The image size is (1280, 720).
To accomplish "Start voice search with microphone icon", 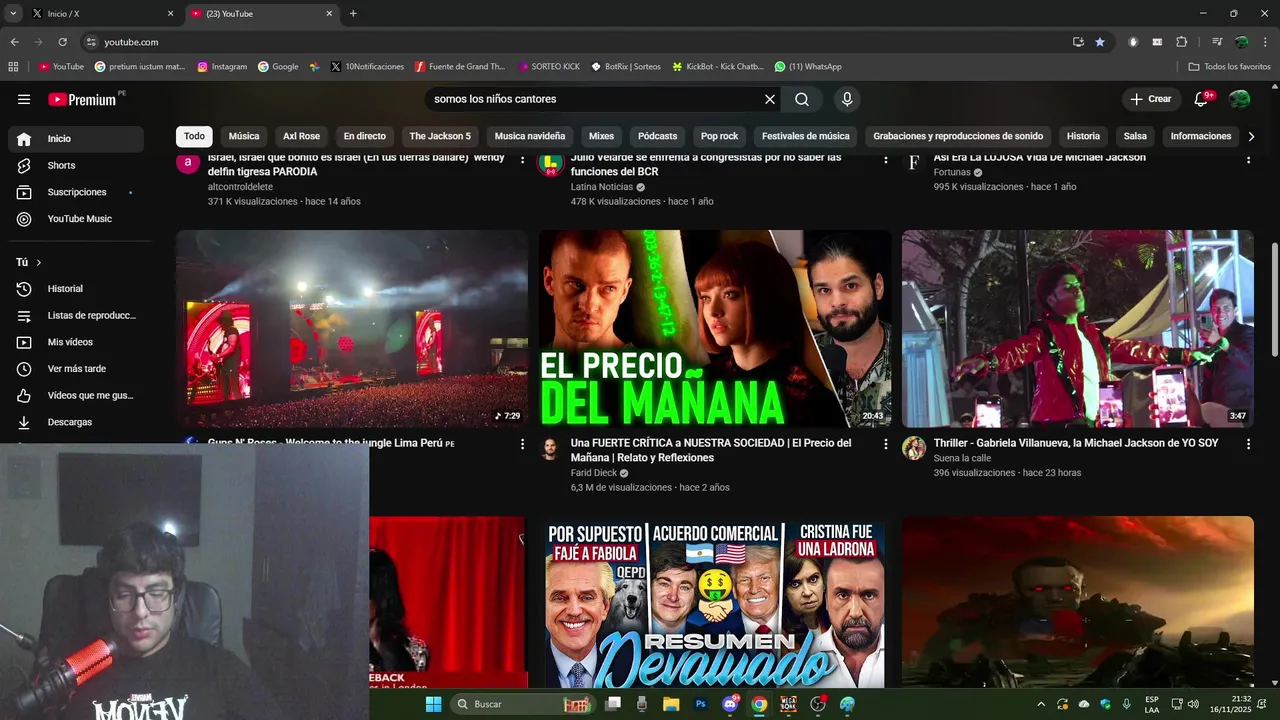I will [x=847, y=99].
